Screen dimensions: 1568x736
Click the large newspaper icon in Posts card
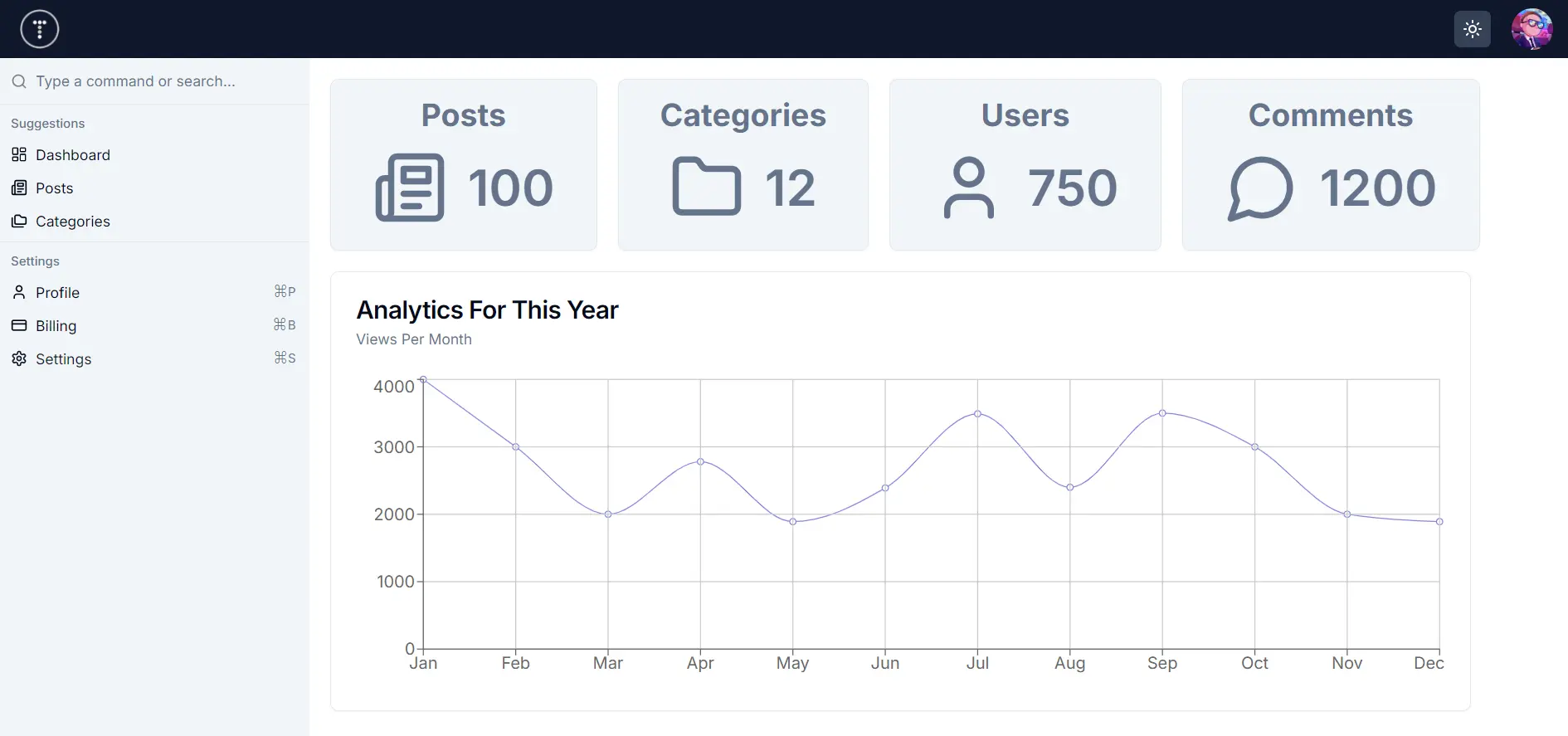(410, 188)
